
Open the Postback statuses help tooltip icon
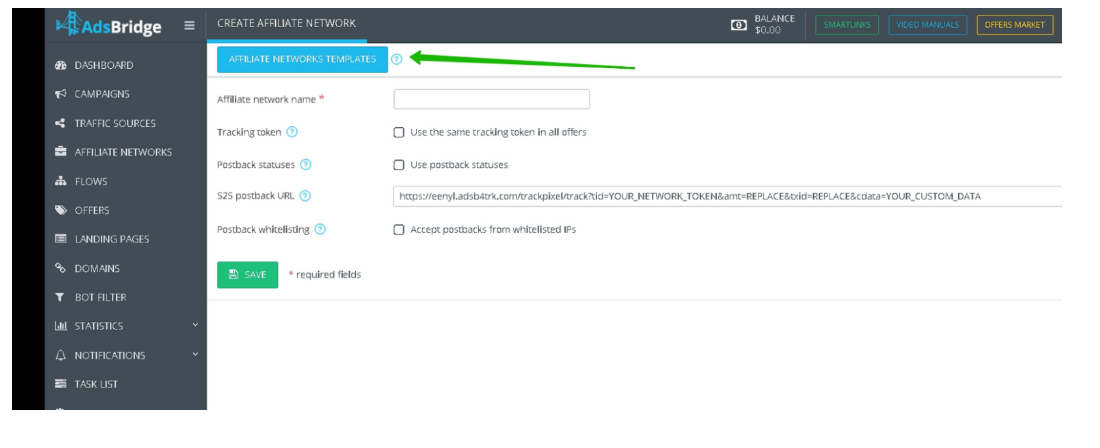[306, 164]
